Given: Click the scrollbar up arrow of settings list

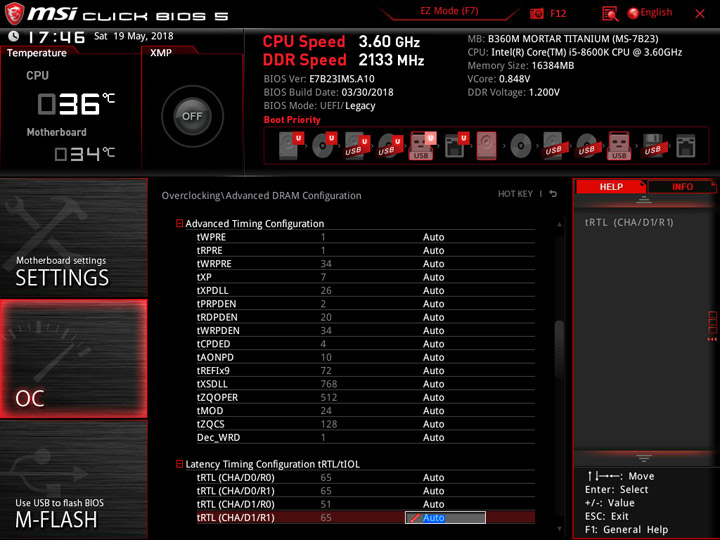Looking at the screenshot, I should (x=559, y=225).
